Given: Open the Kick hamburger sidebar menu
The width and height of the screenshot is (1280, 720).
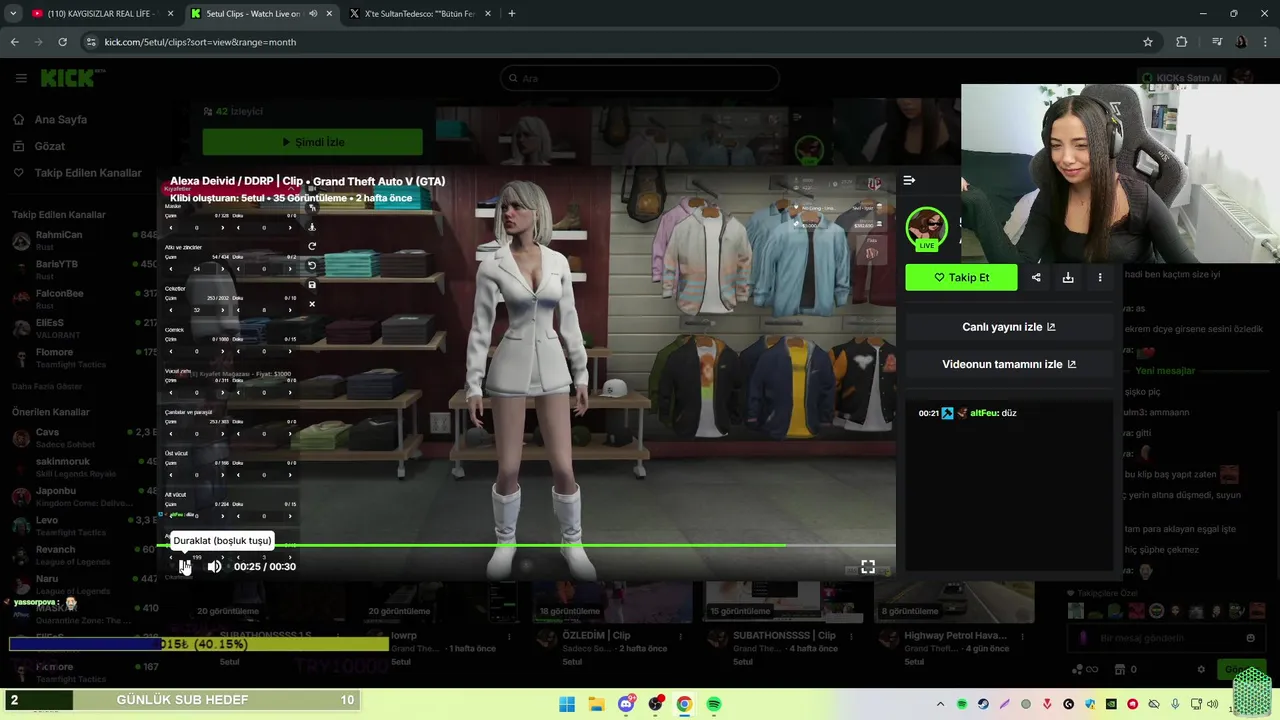Looking at the screenshot, I should [21, 78].
